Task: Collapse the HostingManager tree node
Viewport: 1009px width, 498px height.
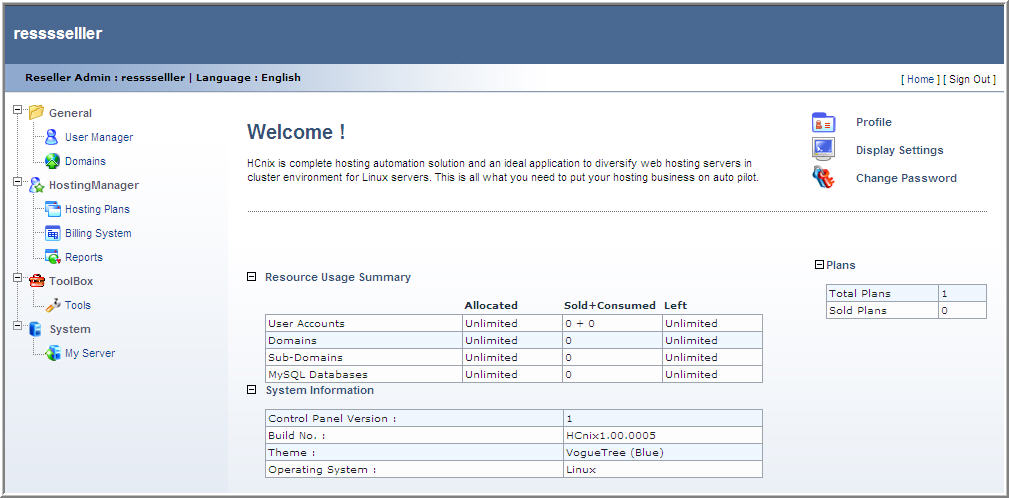Action: (17, 182)
